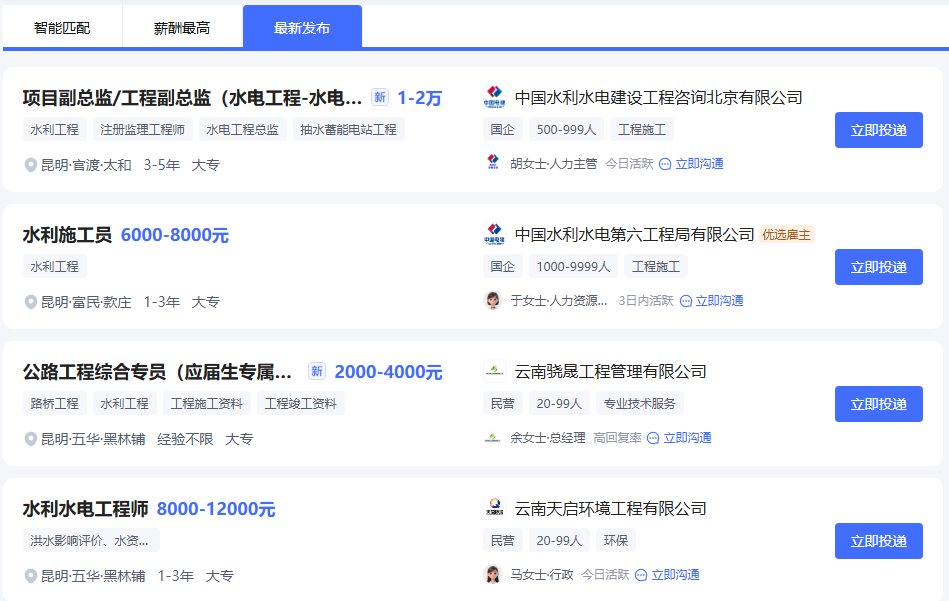Select the 最新发布 tab
The height and width of the screenshot is (601, 949).
coord(302,28)
